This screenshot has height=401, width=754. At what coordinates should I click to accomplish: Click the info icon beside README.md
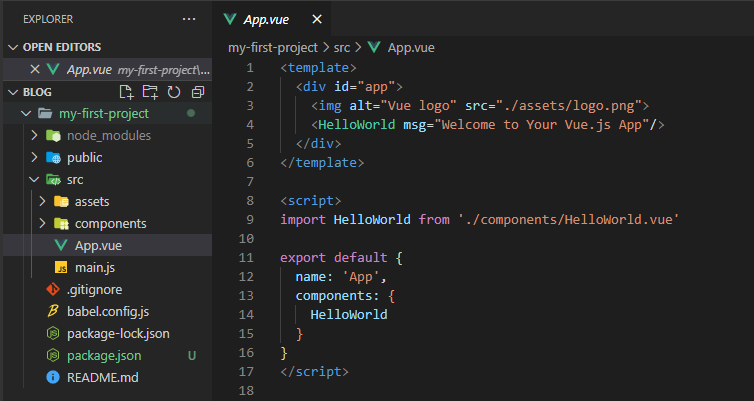tap(53, 377)
